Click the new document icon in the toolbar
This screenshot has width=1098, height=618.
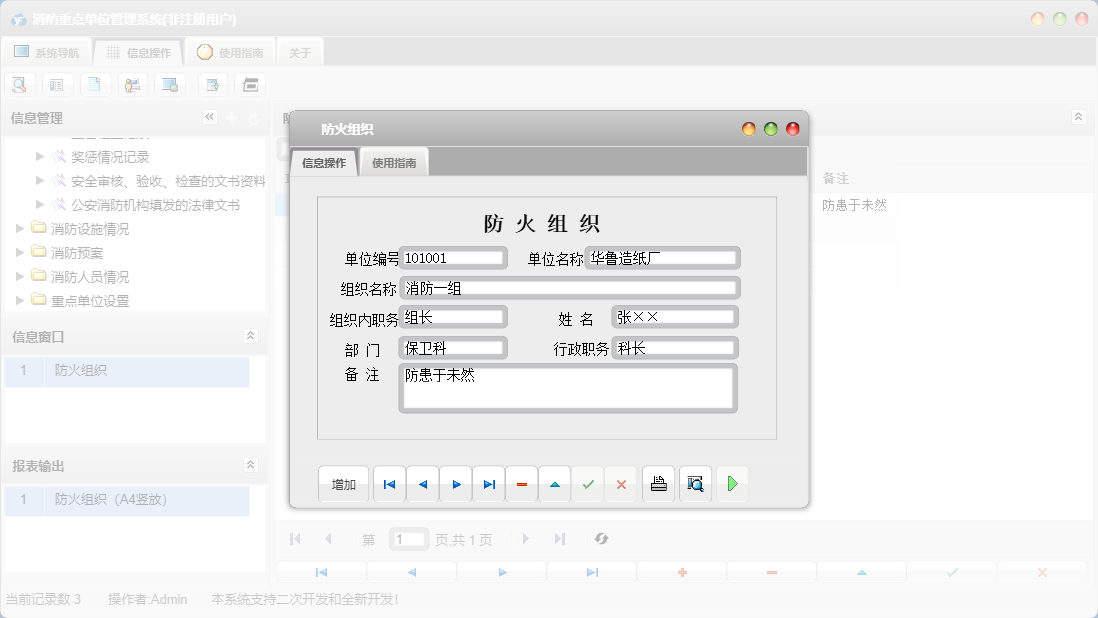pos(95,84)
